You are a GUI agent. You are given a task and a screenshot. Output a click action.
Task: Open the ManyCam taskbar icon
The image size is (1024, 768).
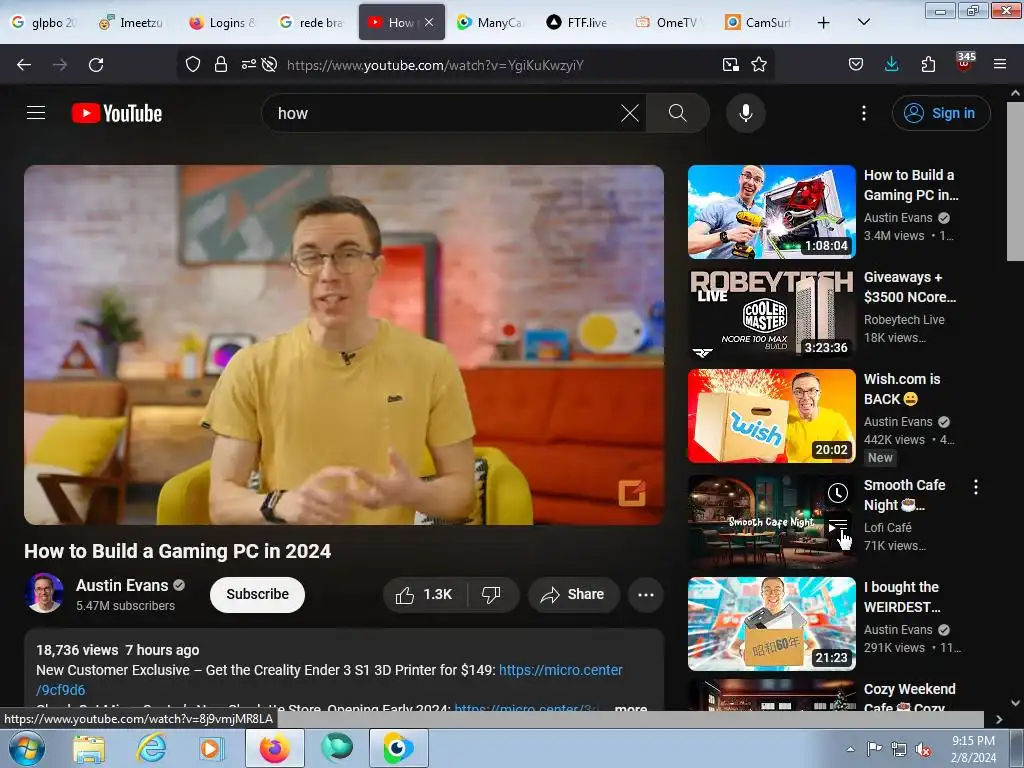(398, 748)
